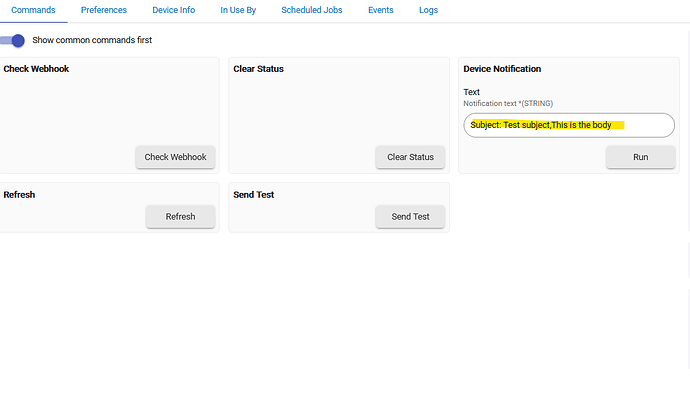Screen dimensions: 690x404
Task: Click the 'Text' parameter label
Action: [471, 92]
